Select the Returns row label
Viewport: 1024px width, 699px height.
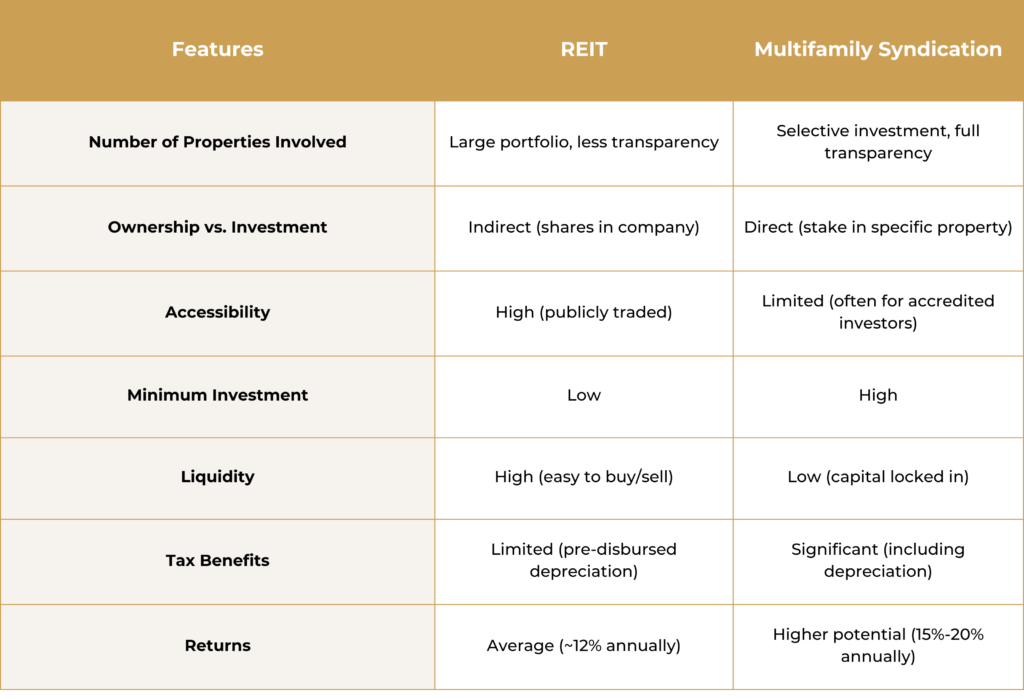[217, 645]
